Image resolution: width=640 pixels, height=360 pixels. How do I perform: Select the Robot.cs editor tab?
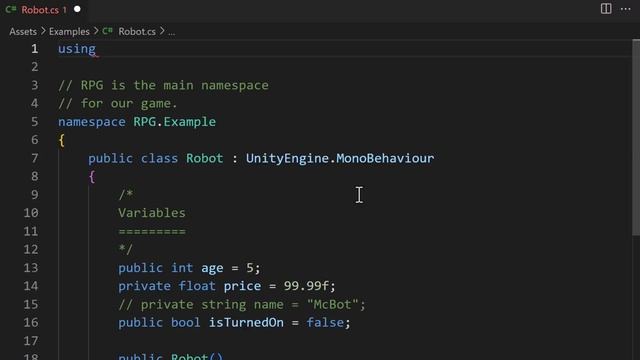tap(44, 10)
